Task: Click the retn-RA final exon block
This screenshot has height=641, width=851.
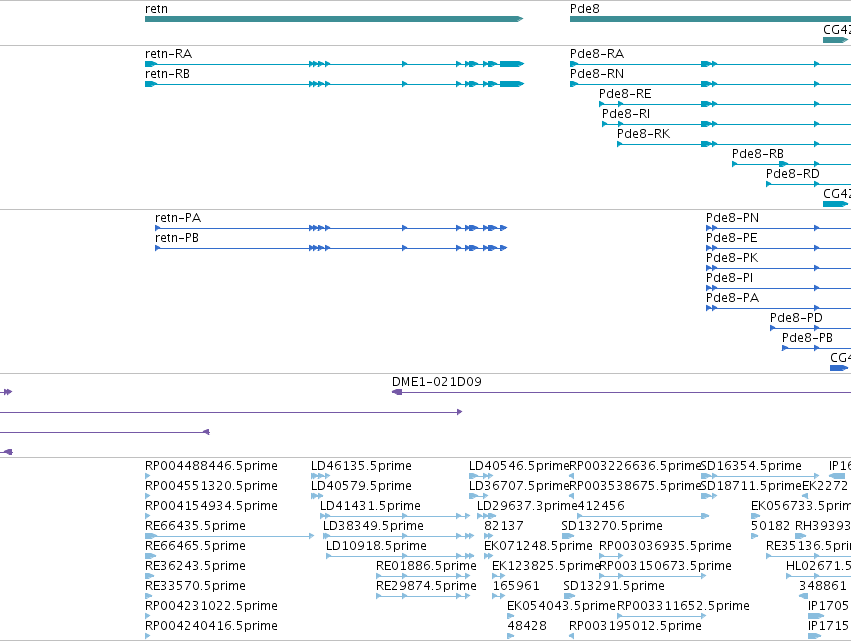Action: click(x=511, y=64)
